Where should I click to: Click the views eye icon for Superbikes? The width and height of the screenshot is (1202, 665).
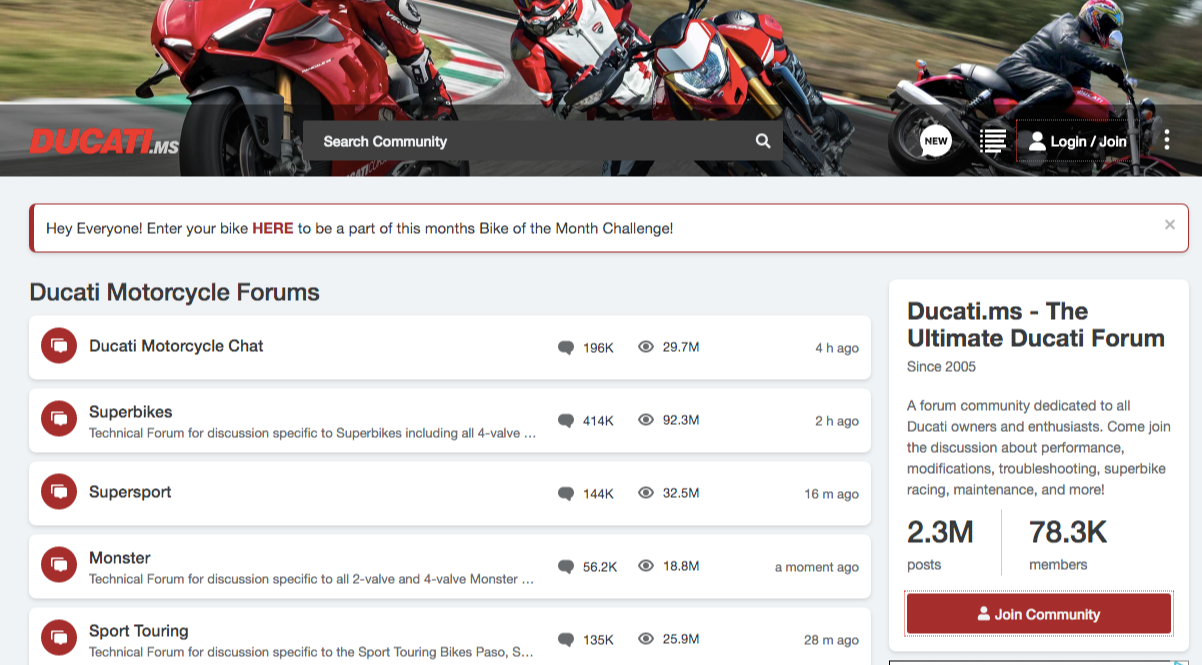pos(646,420)
